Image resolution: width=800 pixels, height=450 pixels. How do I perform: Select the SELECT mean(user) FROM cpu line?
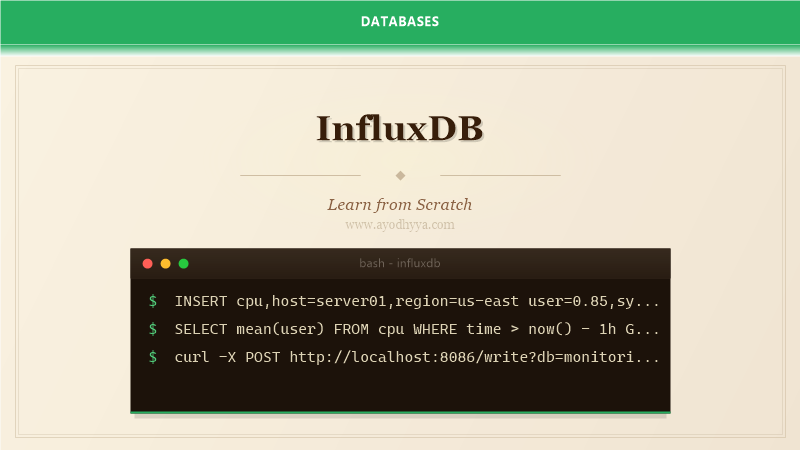click(417, 329)
